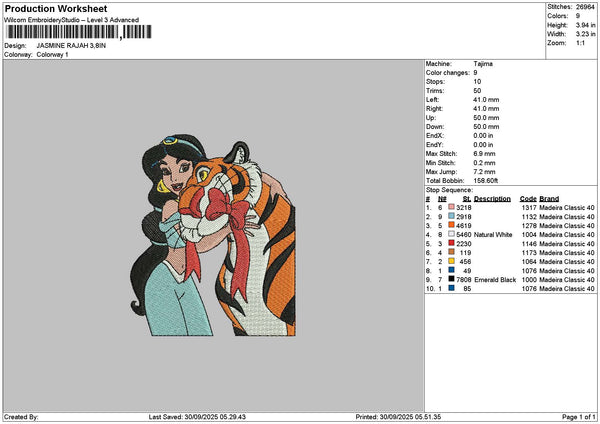Select the Emerald Black color swatch
This screenshot has width=600, height=424.
(x=451, y=279)
